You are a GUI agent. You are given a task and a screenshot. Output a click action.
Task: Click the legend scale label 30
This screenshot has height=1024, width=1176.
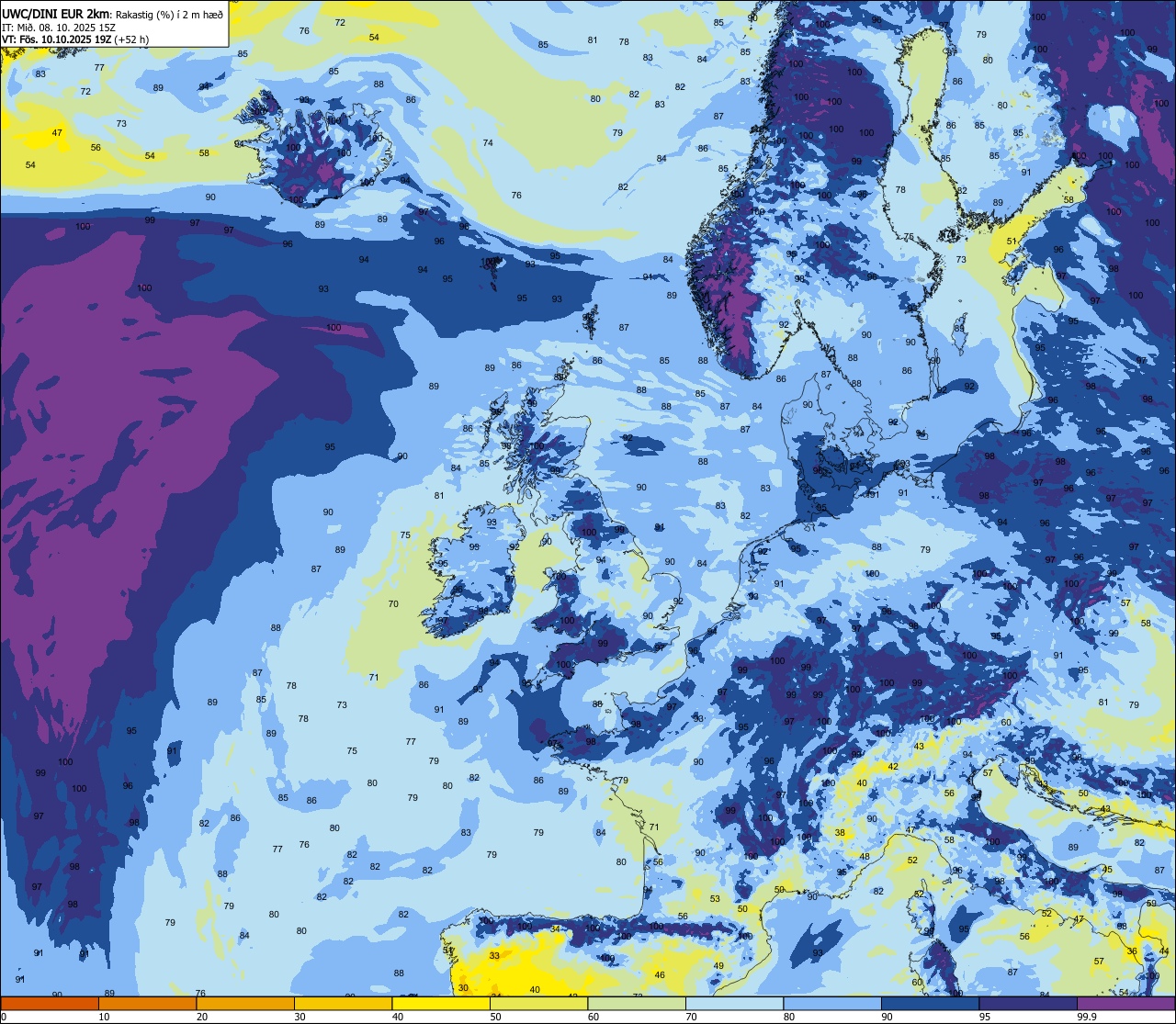[300, 1017]
